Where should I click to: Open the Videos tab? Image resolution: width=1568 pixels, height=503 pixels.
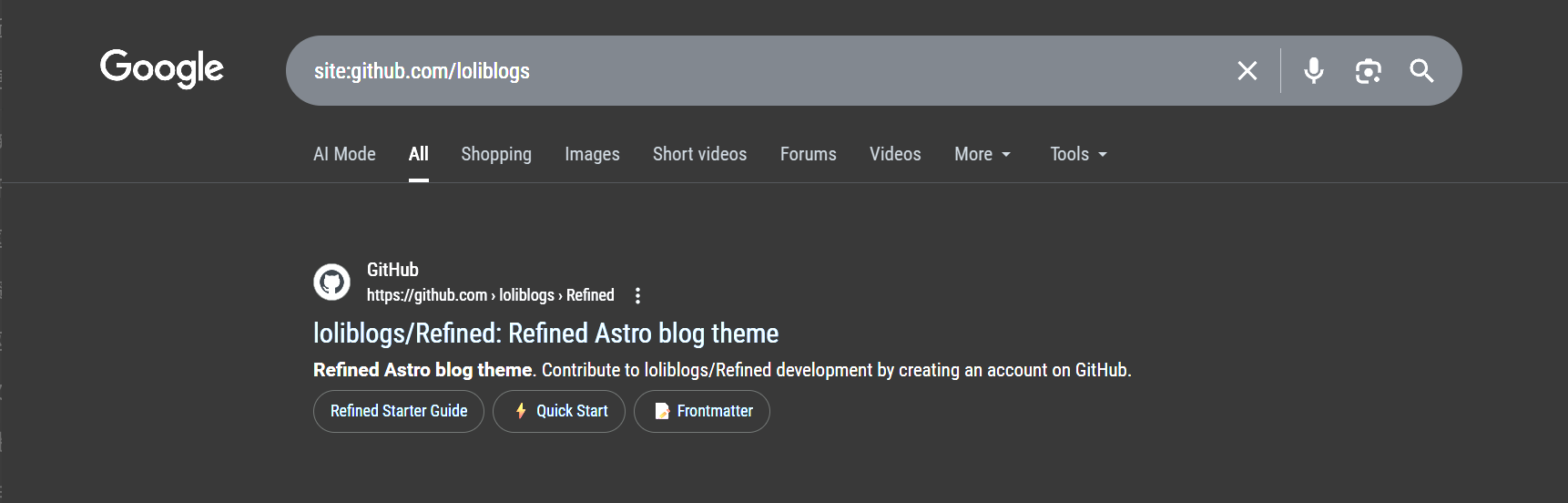895,154
